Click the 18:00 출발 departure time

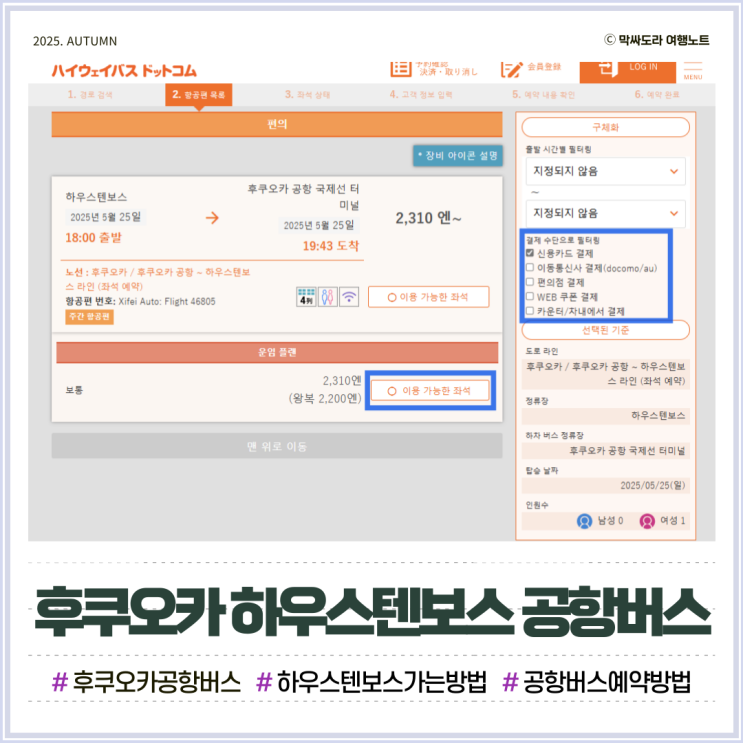point(93,237)
